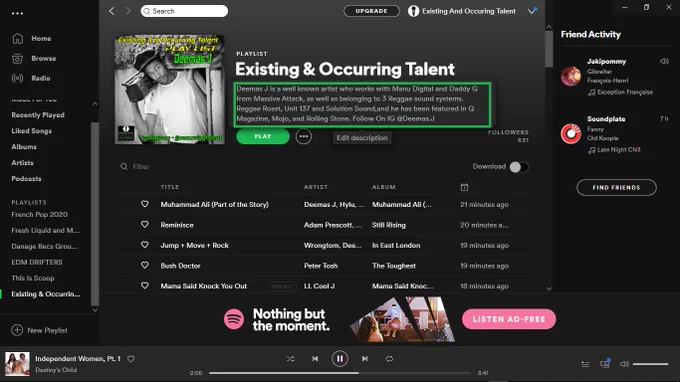The width and height of the screenshot is (680, 382).
Task: Click the UPGRADE button
Action: (371, 11)
